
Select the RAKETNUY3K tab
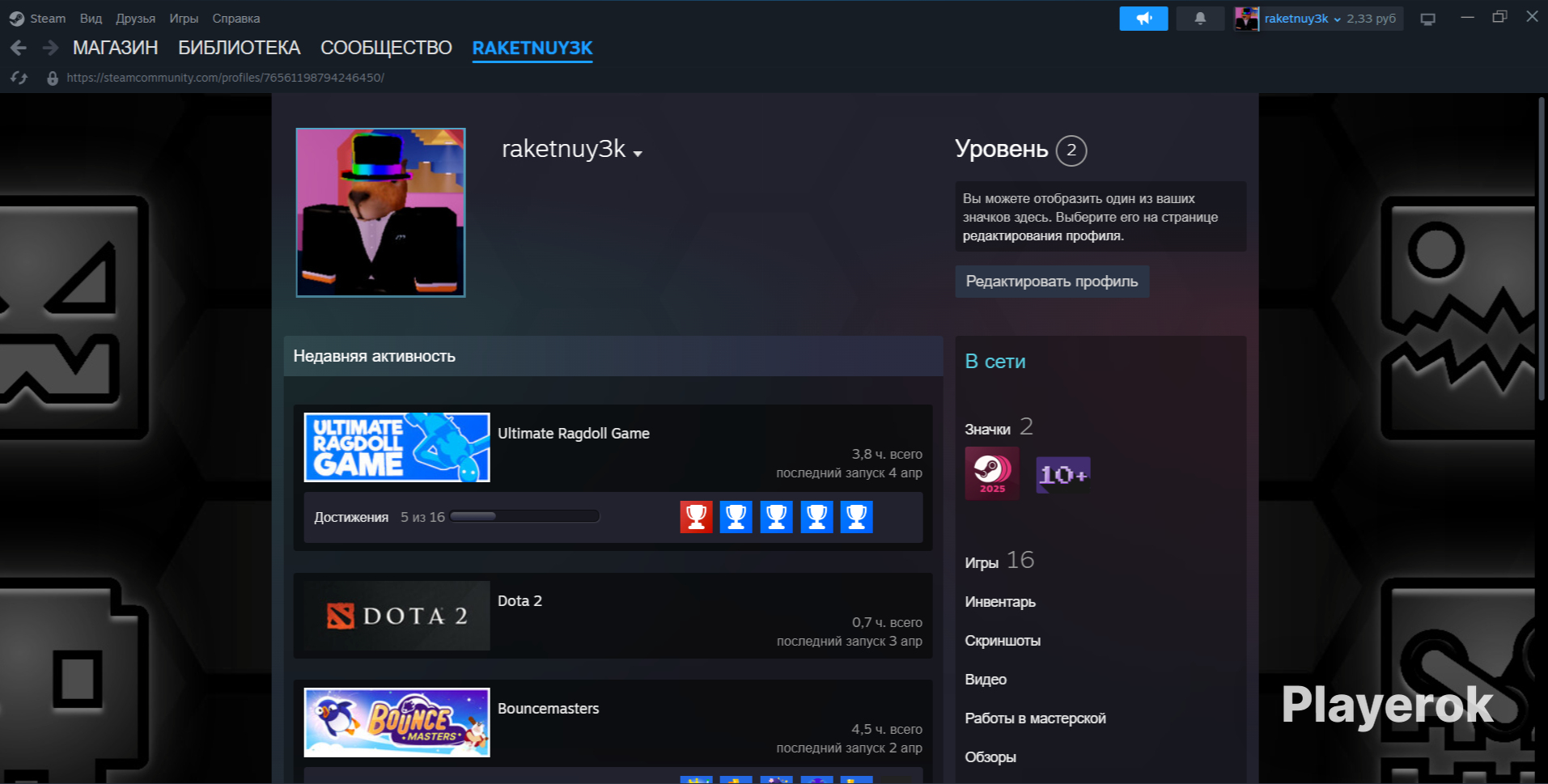(532, 49)
